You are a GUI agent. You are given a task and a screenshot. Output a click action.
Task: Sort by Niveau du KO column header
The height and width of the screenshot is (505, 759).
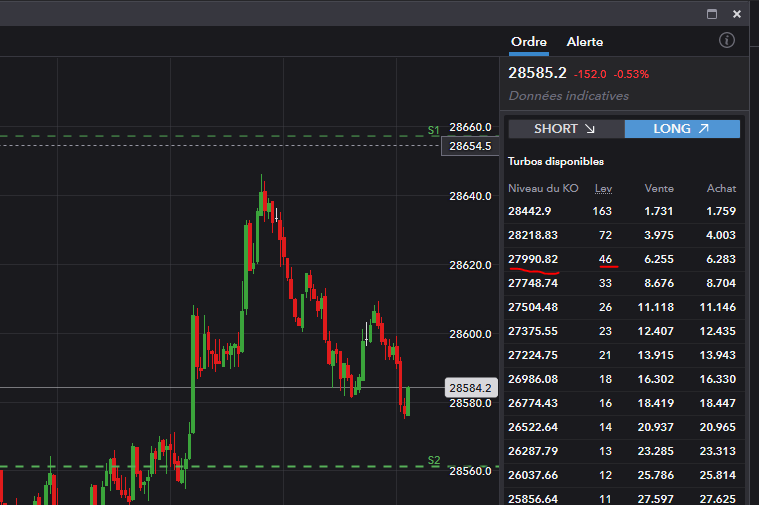543,188
